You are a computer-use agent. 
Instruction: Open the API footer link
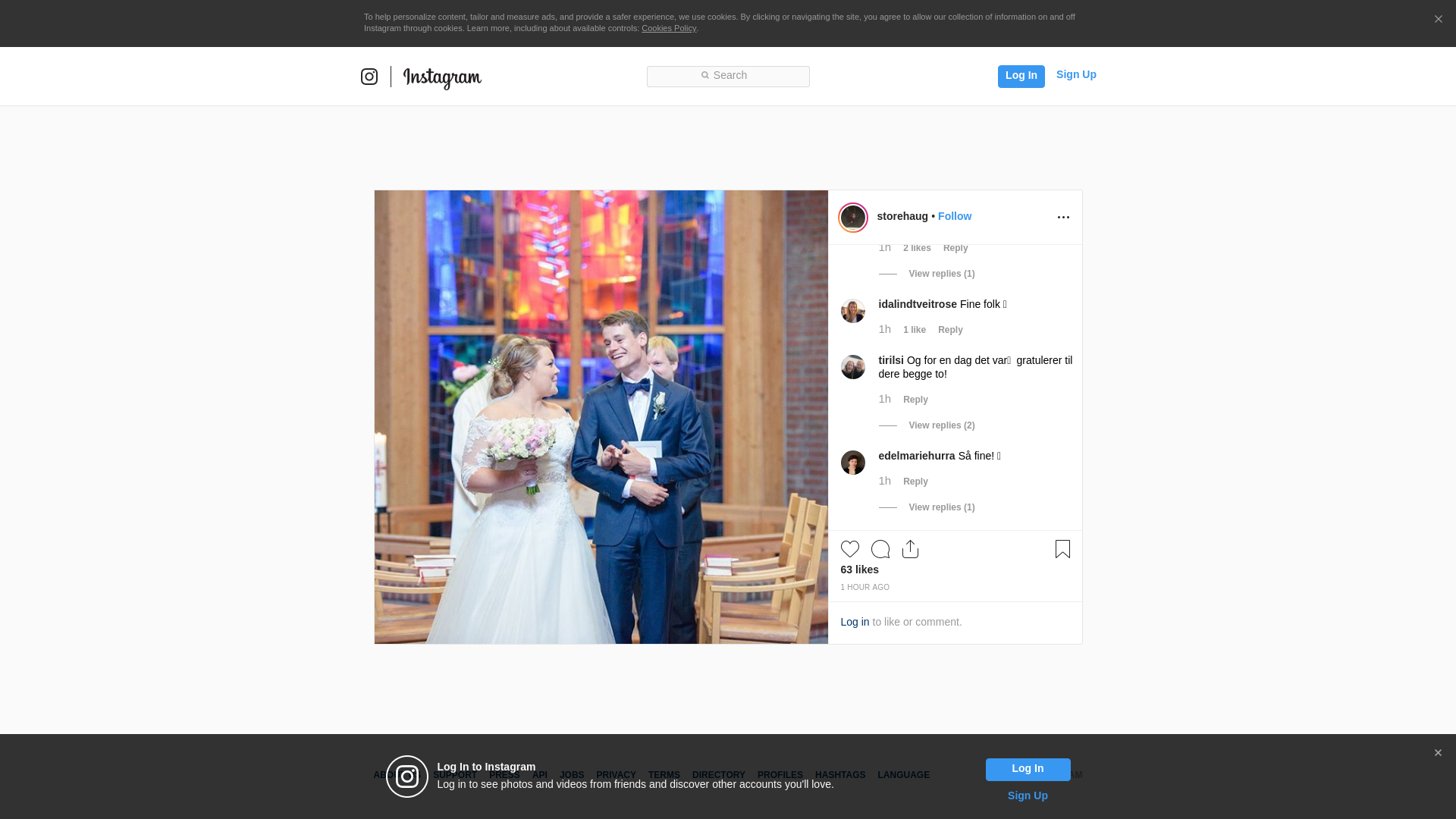point(540,775)
